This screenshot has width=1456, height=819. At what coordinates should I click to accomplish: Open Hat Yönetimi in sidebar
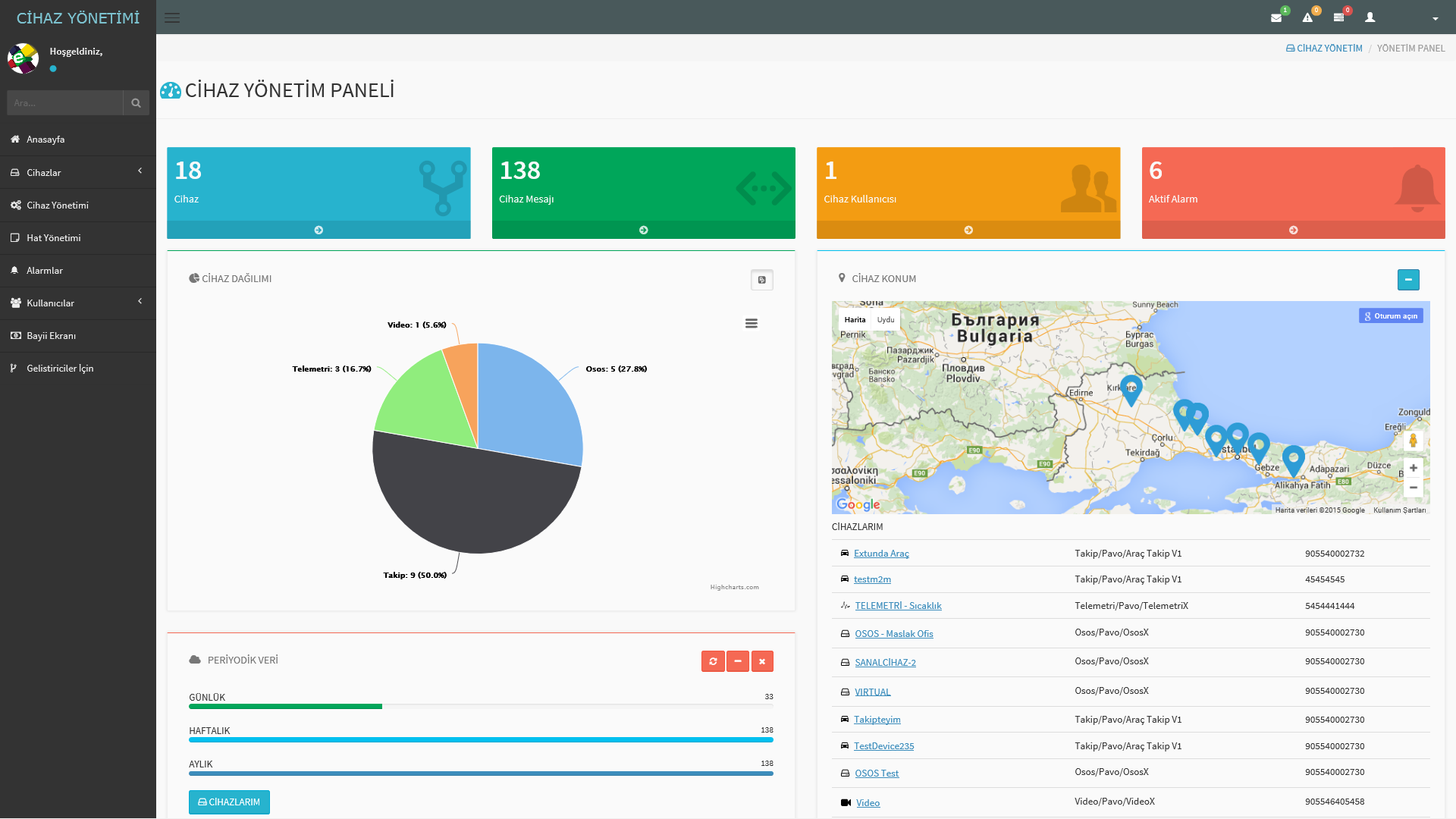(78, 238)
